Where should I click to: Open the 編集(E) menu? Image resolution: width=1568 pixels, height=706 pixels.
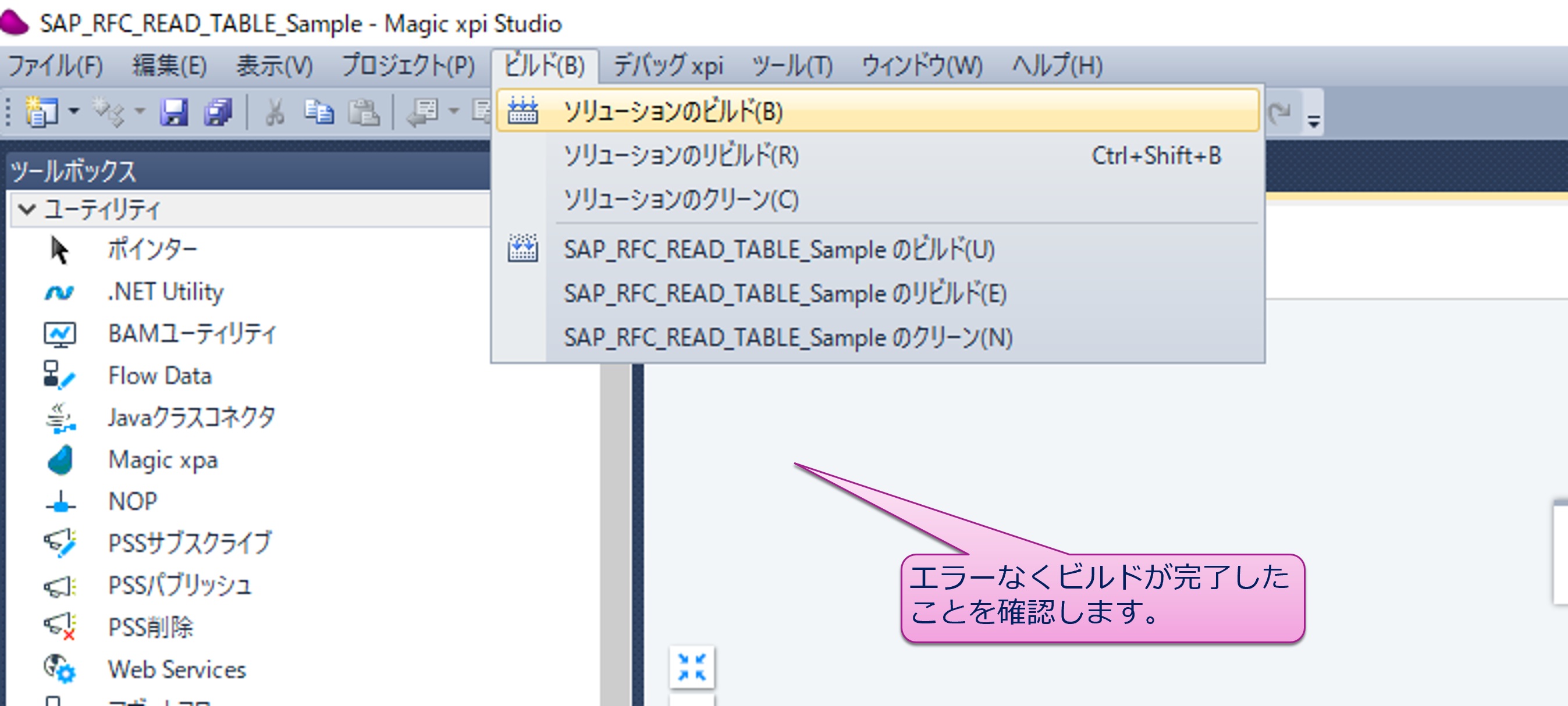point(170,66)
